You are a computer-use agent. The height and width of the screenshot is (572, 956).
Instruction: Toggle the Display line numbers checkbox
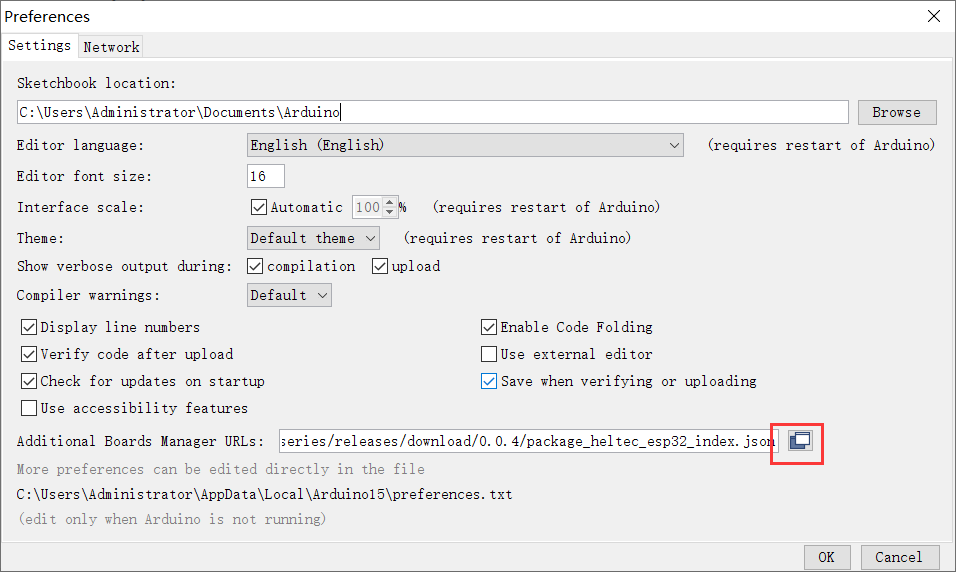29,327
